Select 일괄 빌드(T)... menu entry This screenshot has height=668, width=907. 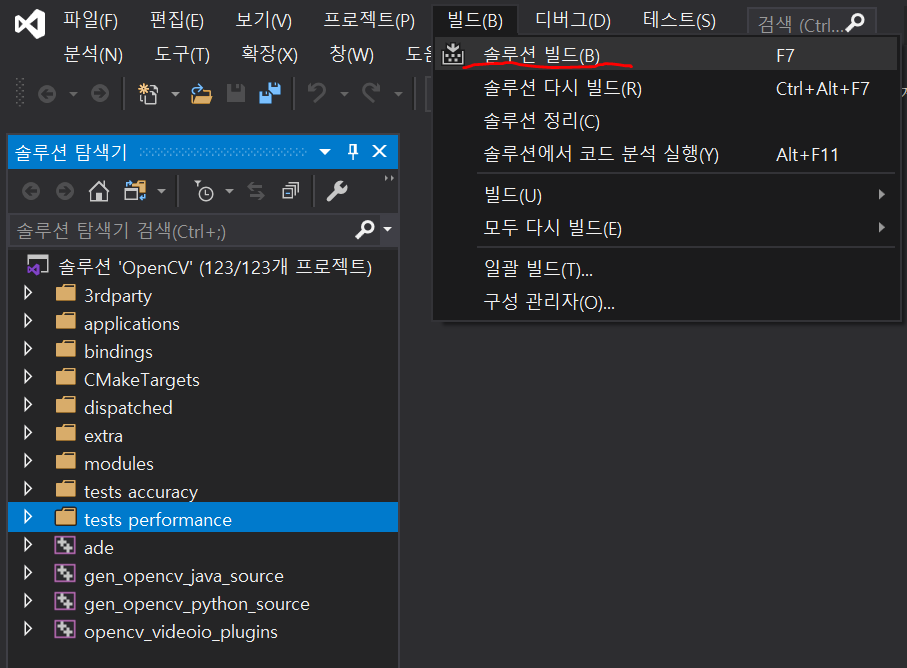pyautogui.click(x=666, y=269)
